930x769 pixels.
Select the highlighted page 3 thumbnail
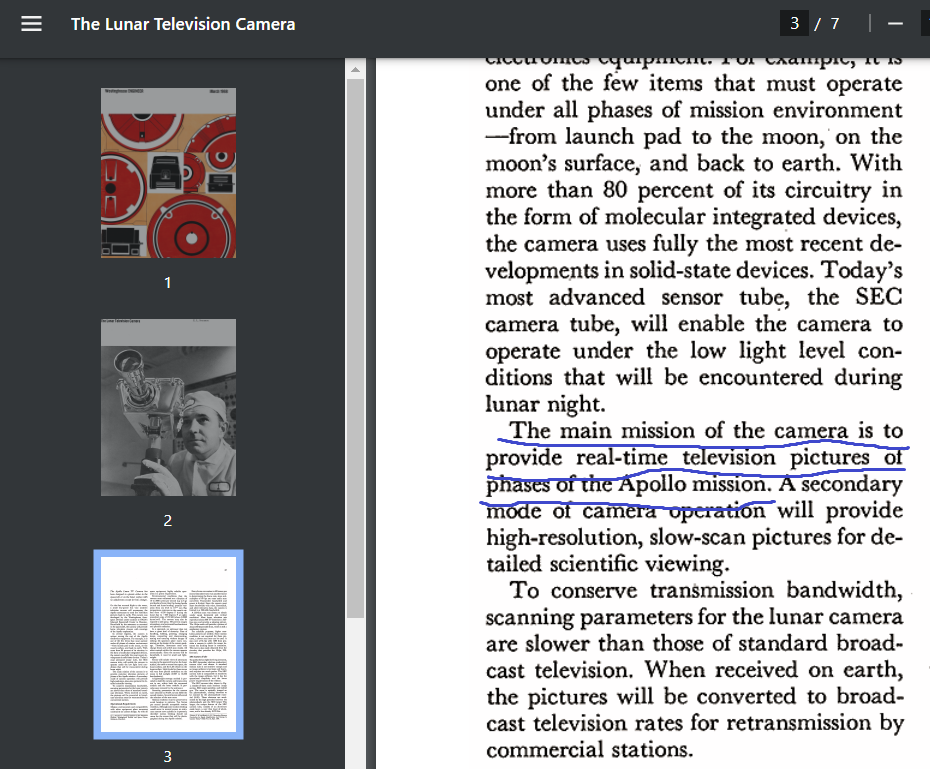point(168,644)
